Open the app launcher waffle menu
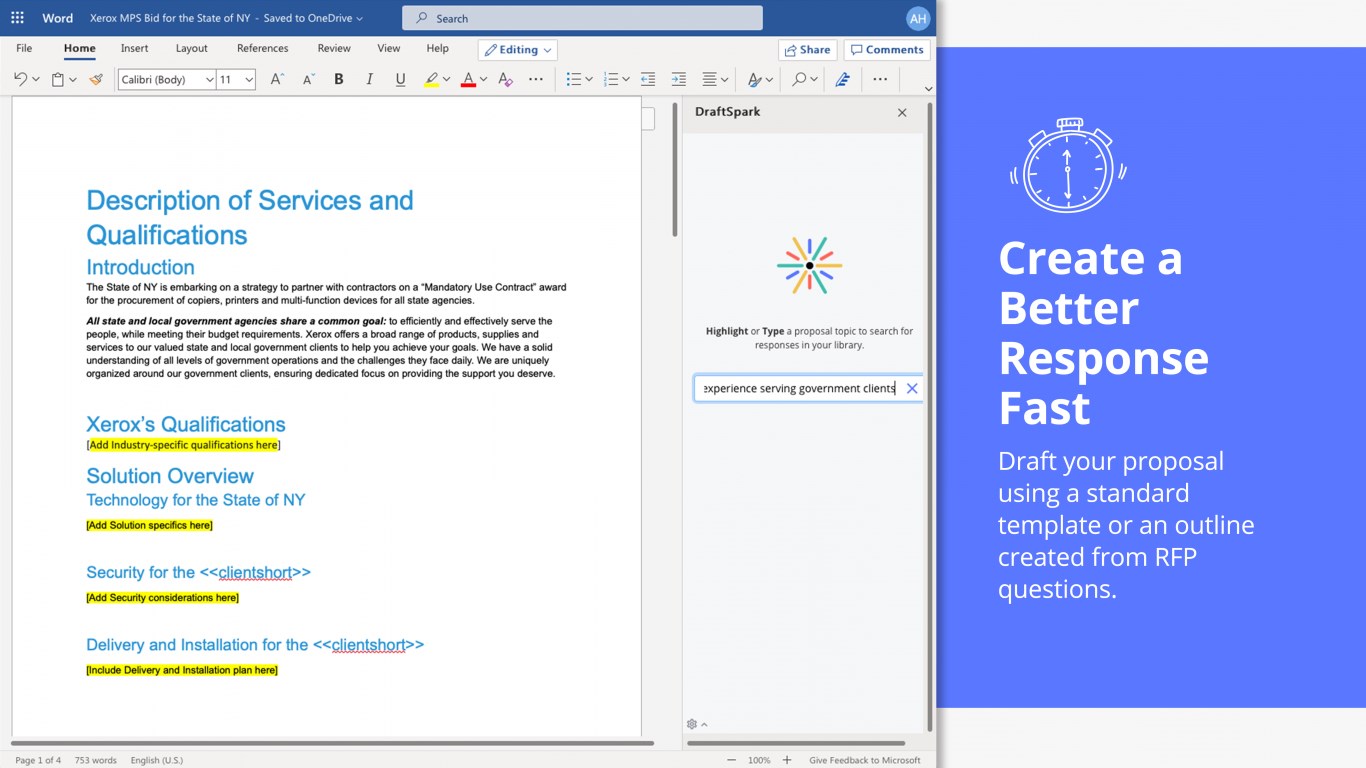The image size is (1366, 768). tap(17, 18)
